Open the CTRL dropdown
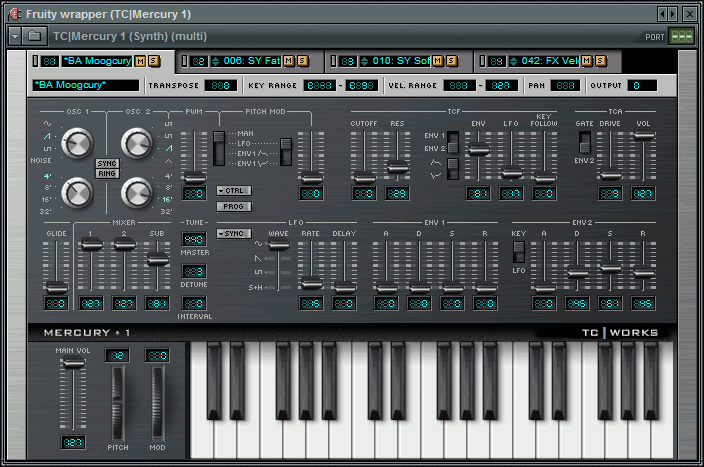This screenshot has height=467, width=704. click(x=234, y=190)
